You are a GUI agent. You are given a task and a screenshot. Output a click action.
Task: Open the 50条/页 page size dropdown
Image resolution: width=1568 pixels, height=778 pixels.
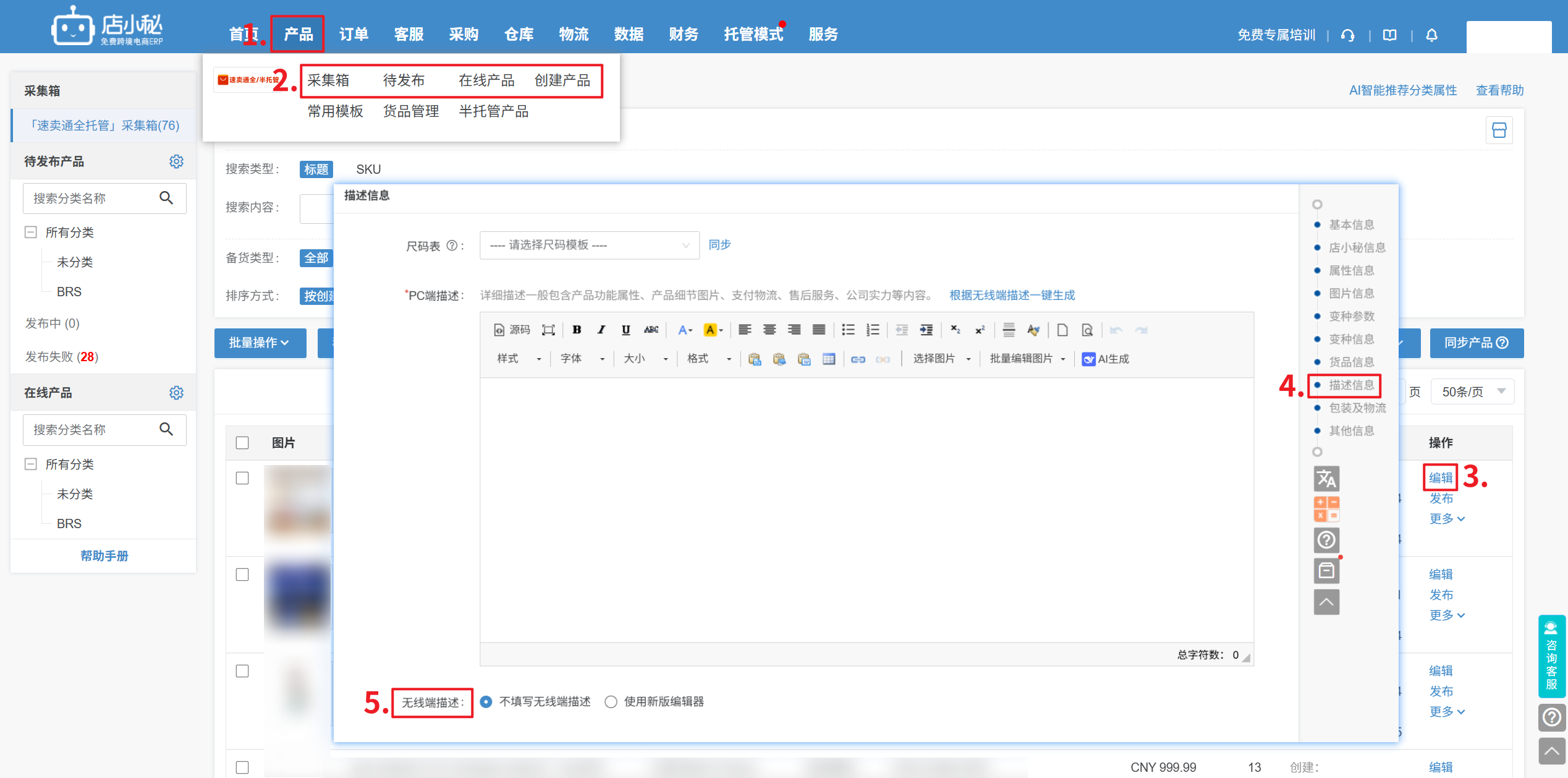coord(1472,391)
